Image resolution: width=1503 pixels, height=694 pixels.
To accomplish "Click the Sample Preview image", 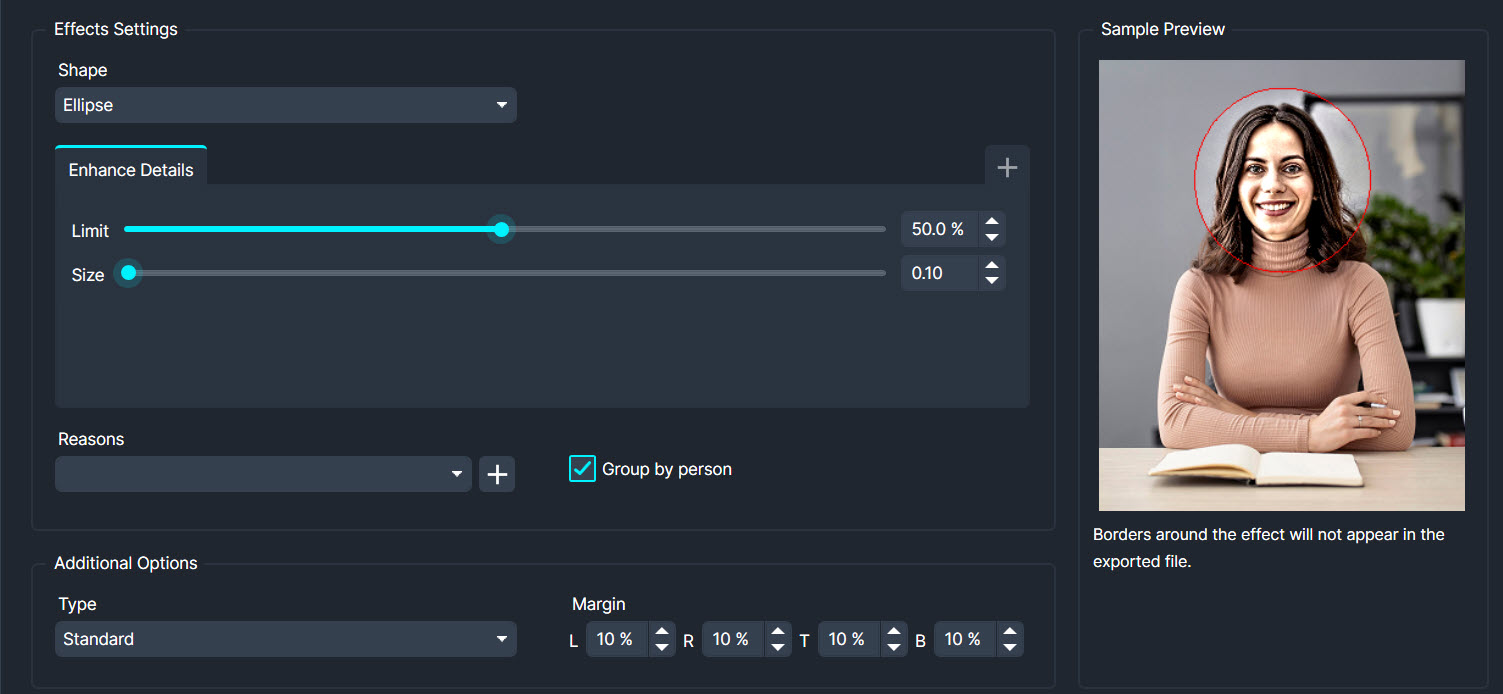I will 1281,286.
